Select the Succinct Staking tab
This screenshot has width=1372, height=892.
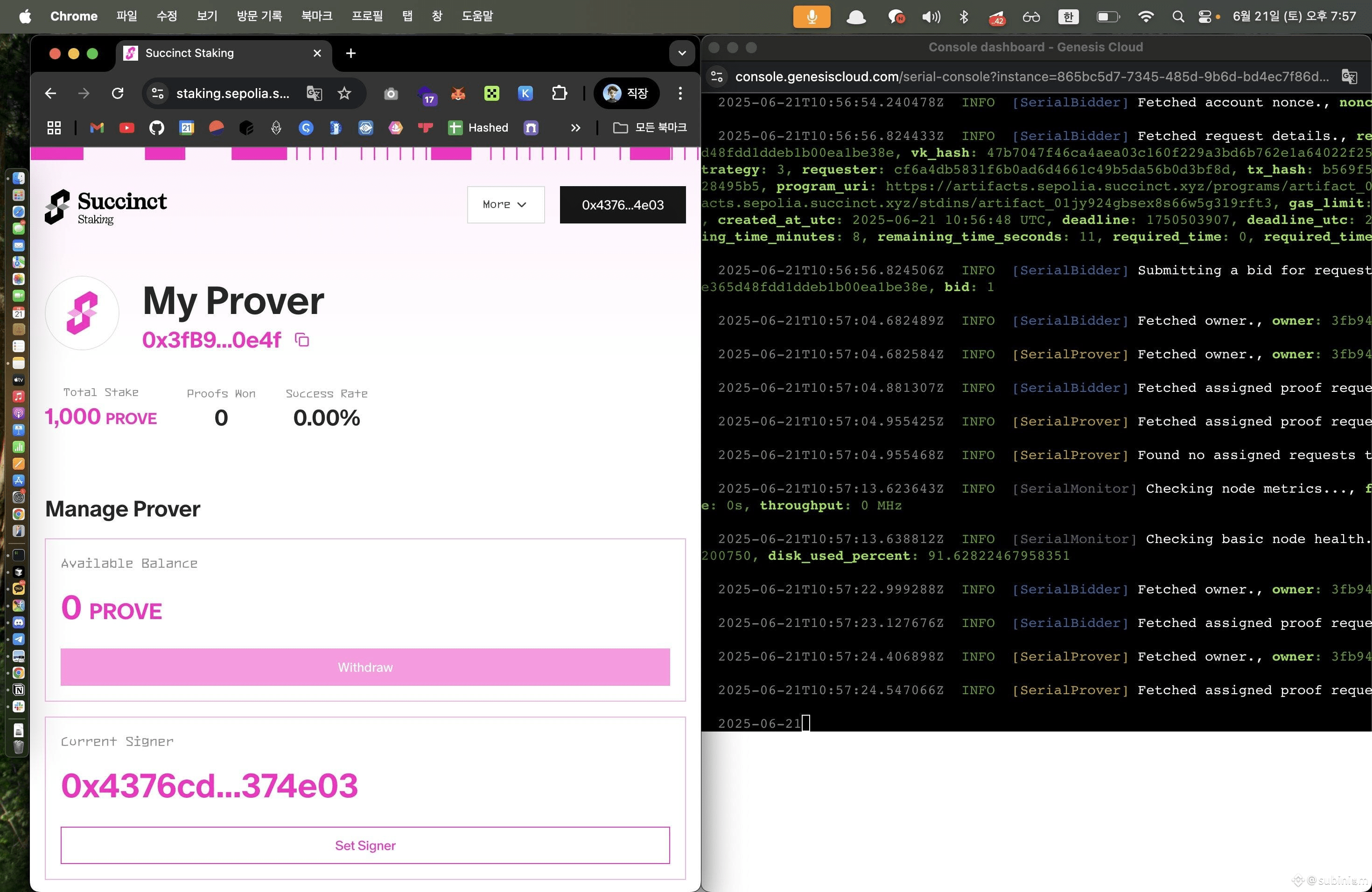(x=223, y=54)
